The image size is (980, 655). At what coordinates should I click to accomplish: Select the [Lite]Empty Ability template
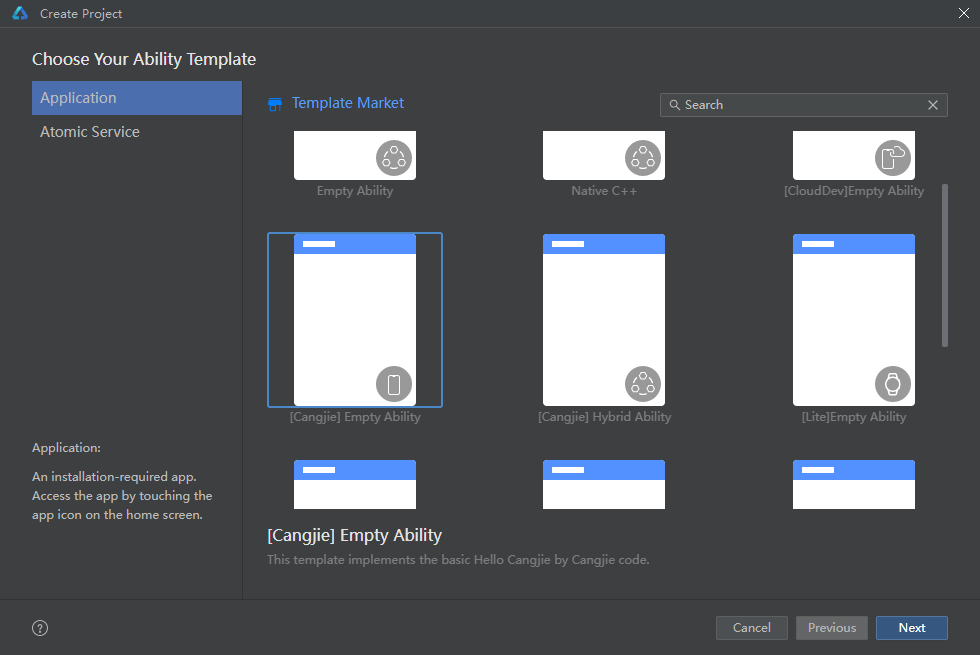click(x=854, y=320)
